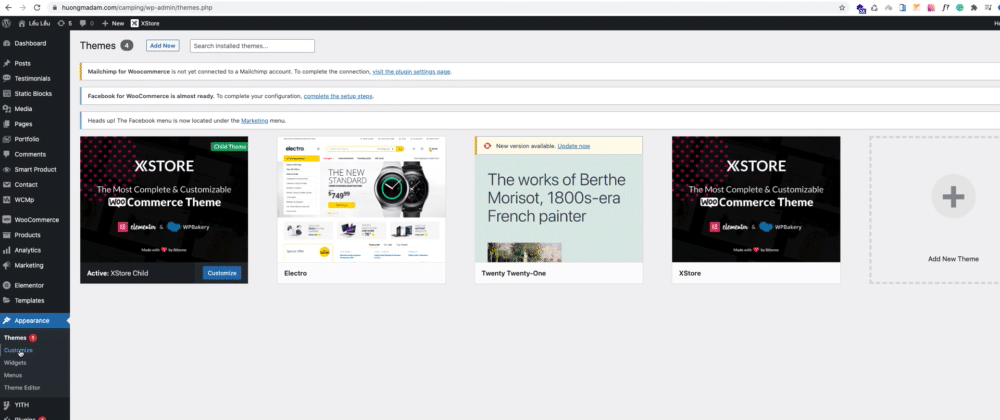
Task: Click the Marketing megaphone icon
Action: click(6, 265)
